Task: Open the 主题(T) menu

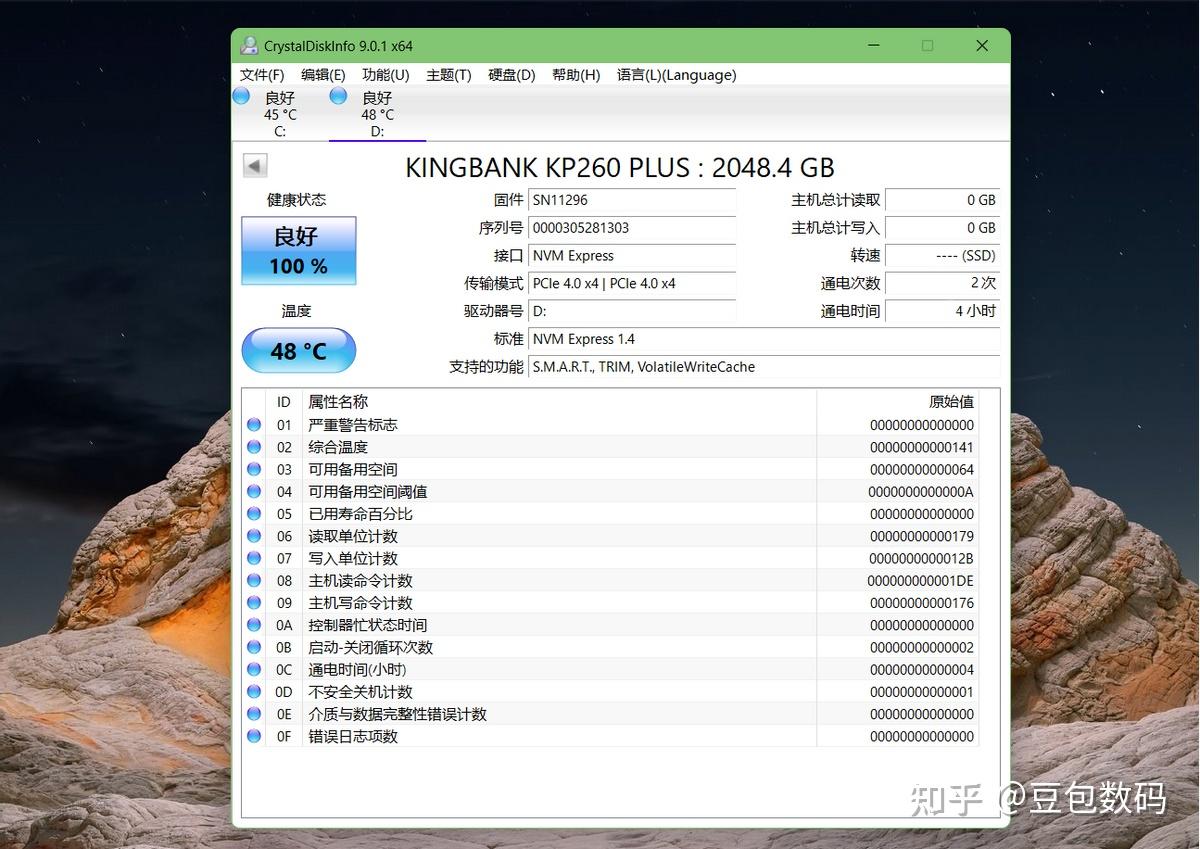Action: point(448,74)
